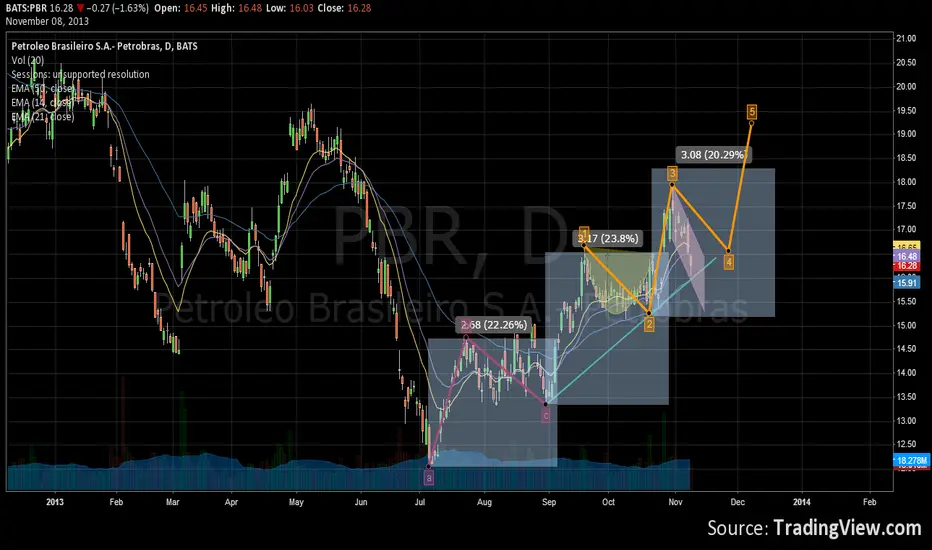The height and width of the screenshot is (550, 932).
Task: Click the 13.00 price axis label
Action: tap(906, 420)
